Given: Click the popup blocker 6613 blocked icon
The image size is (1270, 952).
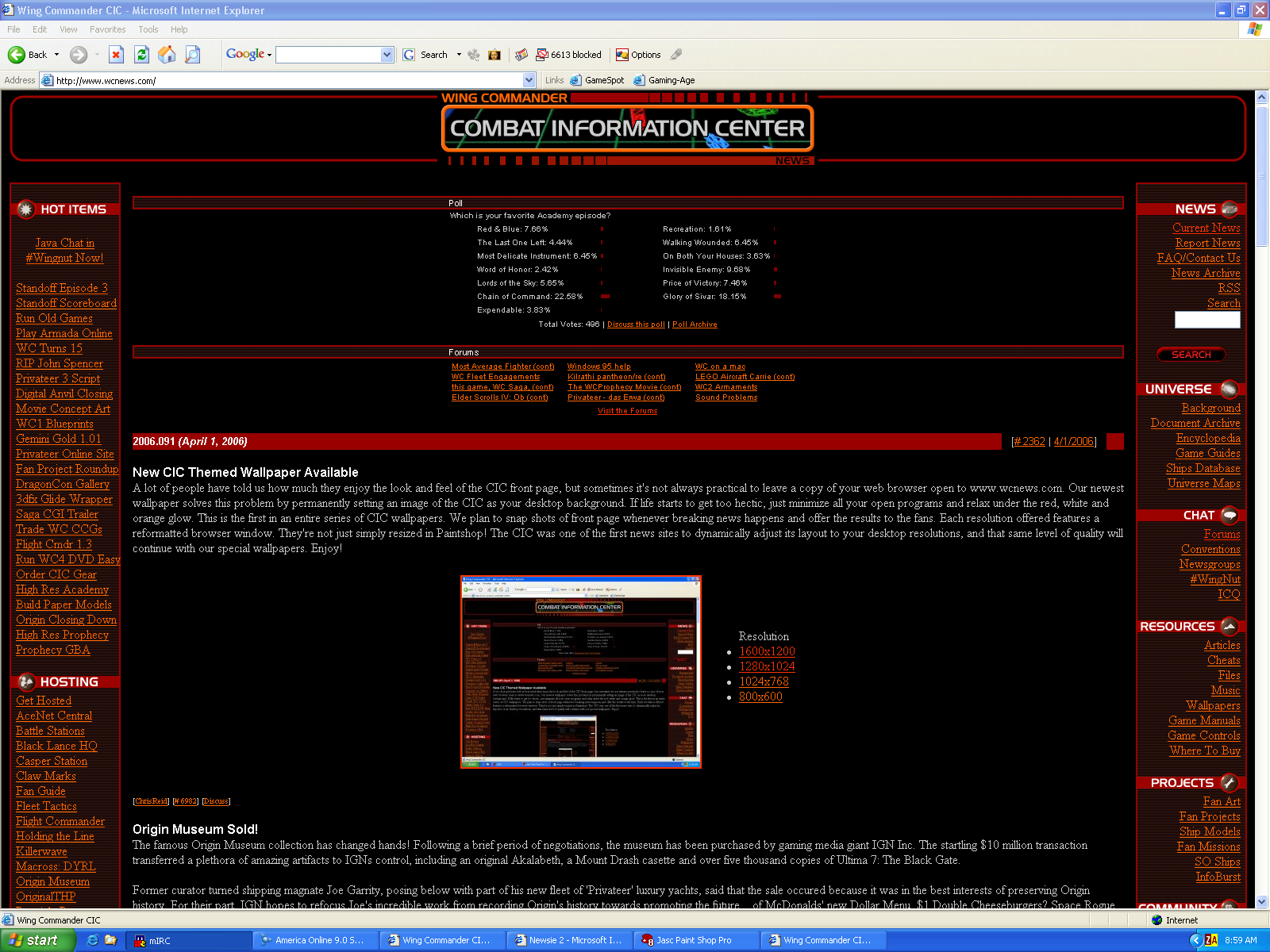Looking at the screenshot, I should 568,55.
